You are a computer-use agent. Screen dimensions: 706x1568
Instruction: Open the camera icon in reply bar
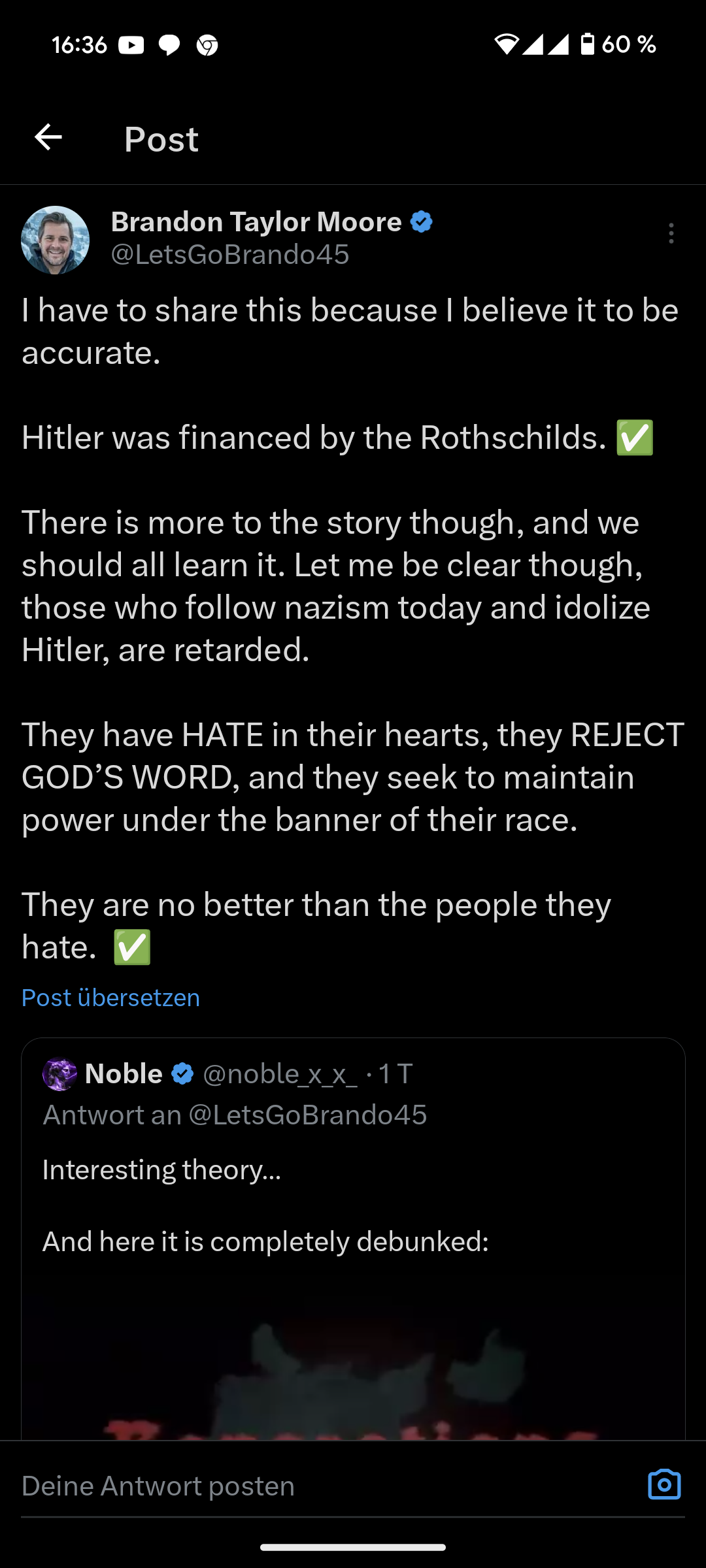click(664, 1485)
